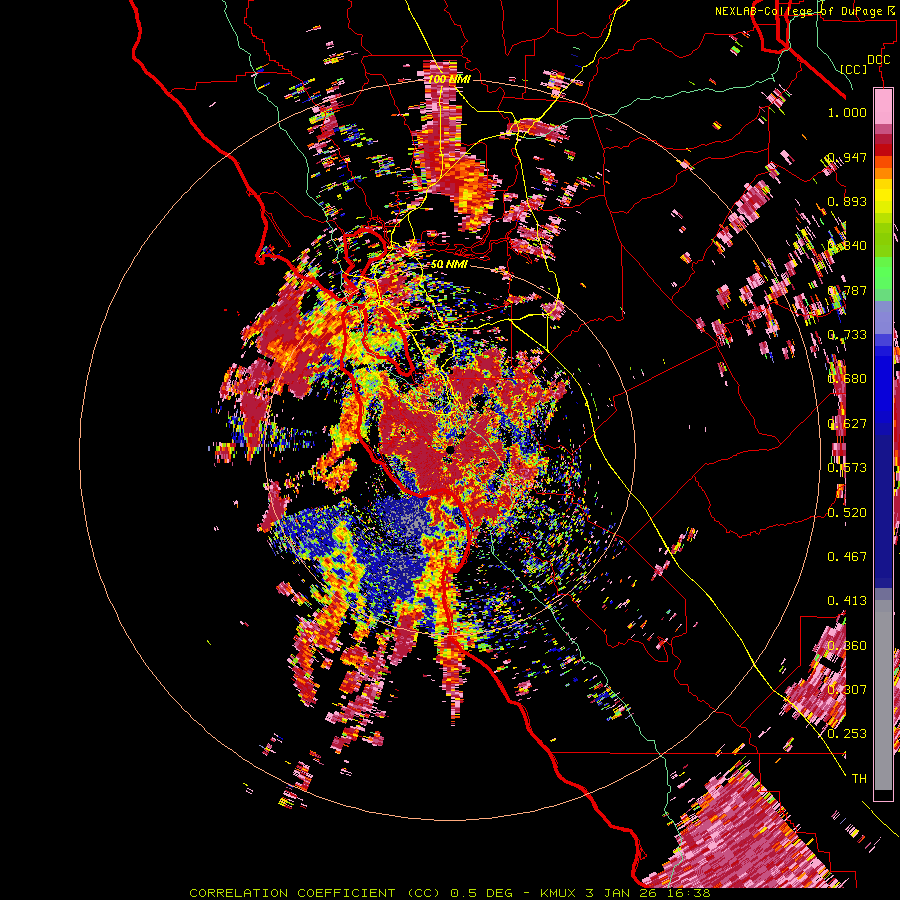The width and height of the screenshot is (900, 900).
Task: Click the 0.893 scale value
Action: [x=847, y=201]
